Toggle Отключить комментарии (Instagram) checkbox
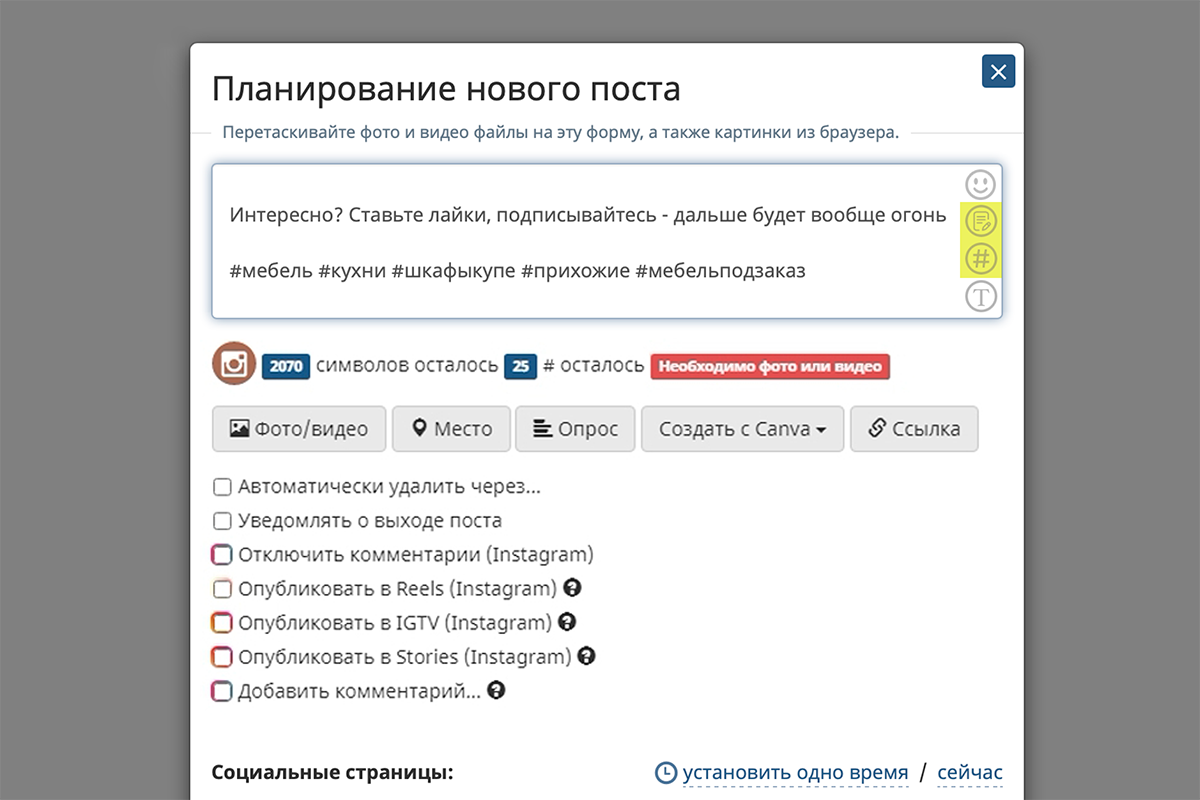 click(x=222, y=554)
